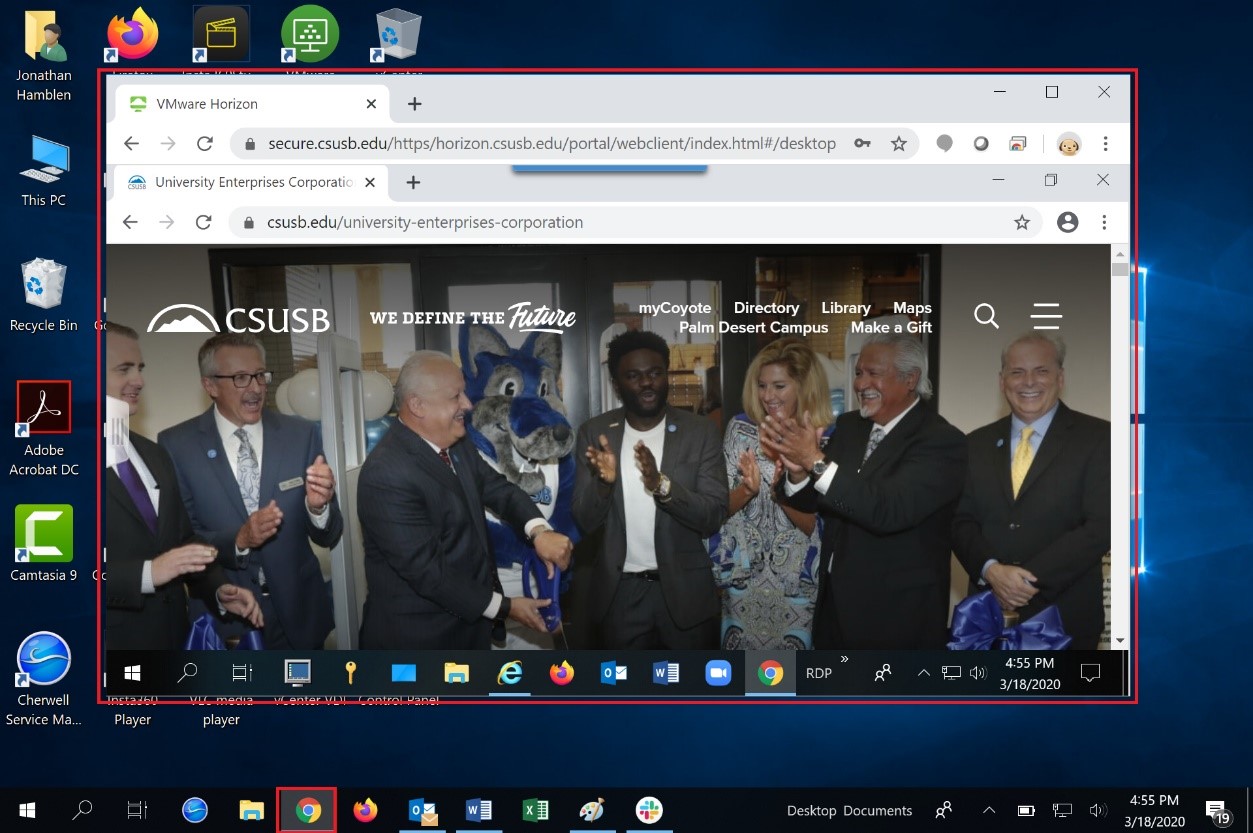Expand the CSUSB hamburger menu
Image resolution: width=1253 pixels, height=833 pixels.
coord(1046,317)
